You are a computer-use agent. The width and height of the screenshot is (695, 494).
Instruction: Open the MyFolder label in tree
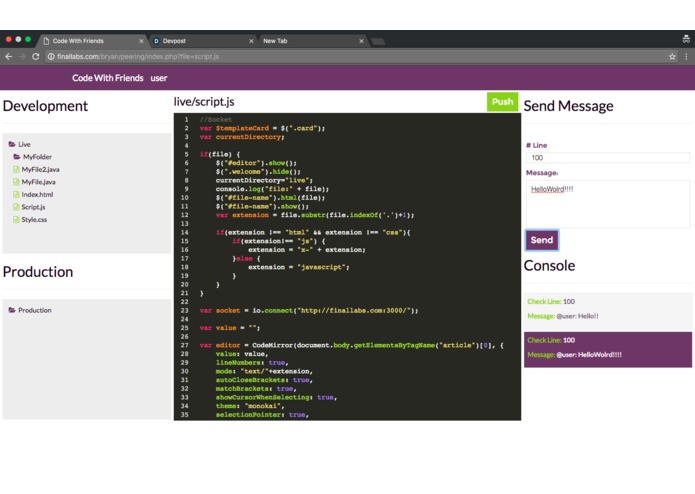(37, 157)
